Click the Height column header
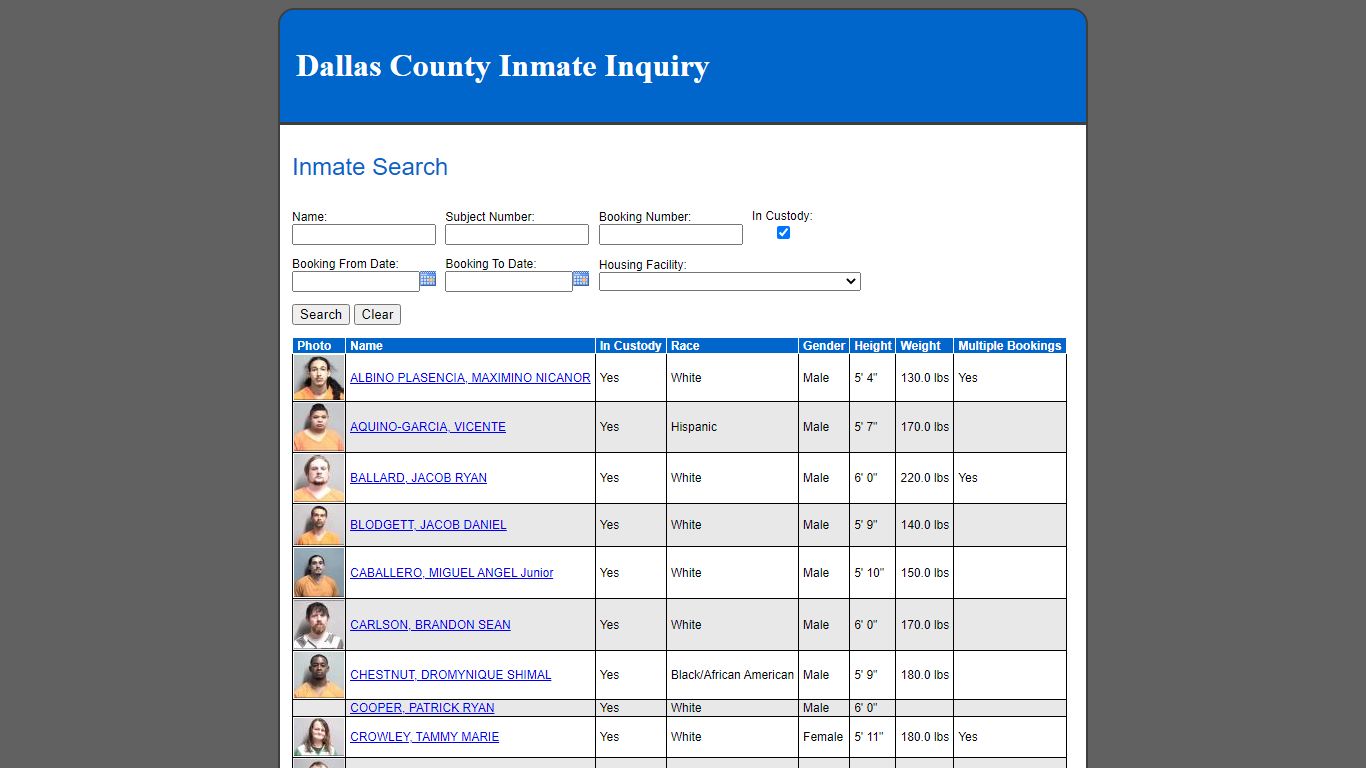 (x=873, y=346)
